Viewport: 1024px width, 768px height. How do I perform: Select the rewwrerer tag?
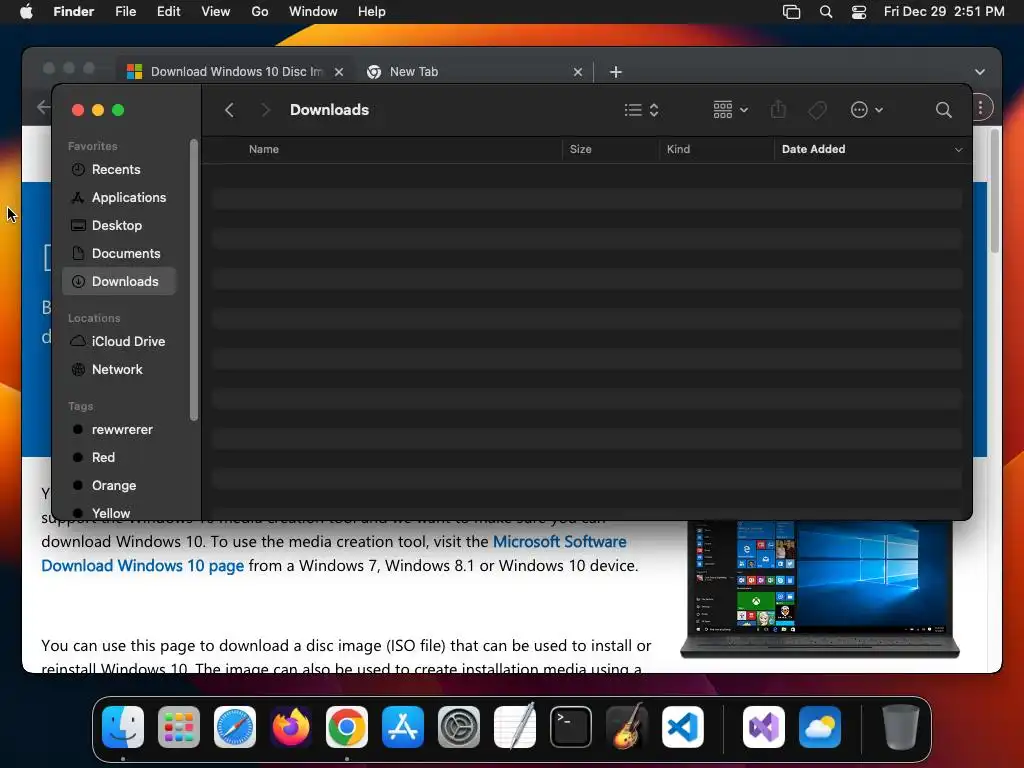pos(118,430)
